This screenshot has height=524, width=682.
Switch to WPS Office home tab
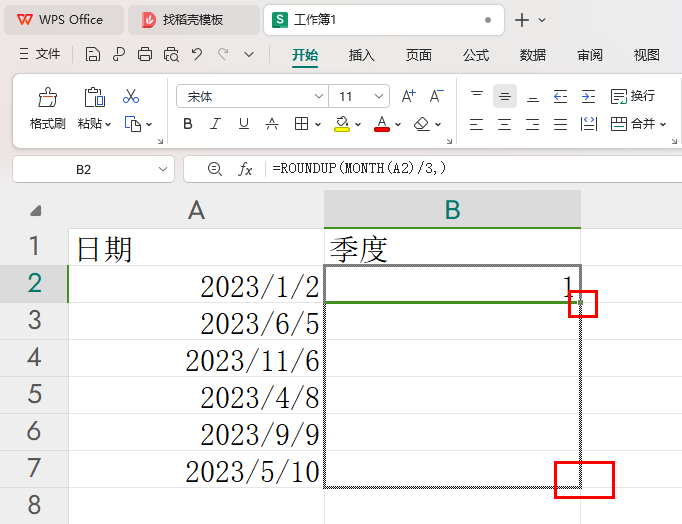64,20
